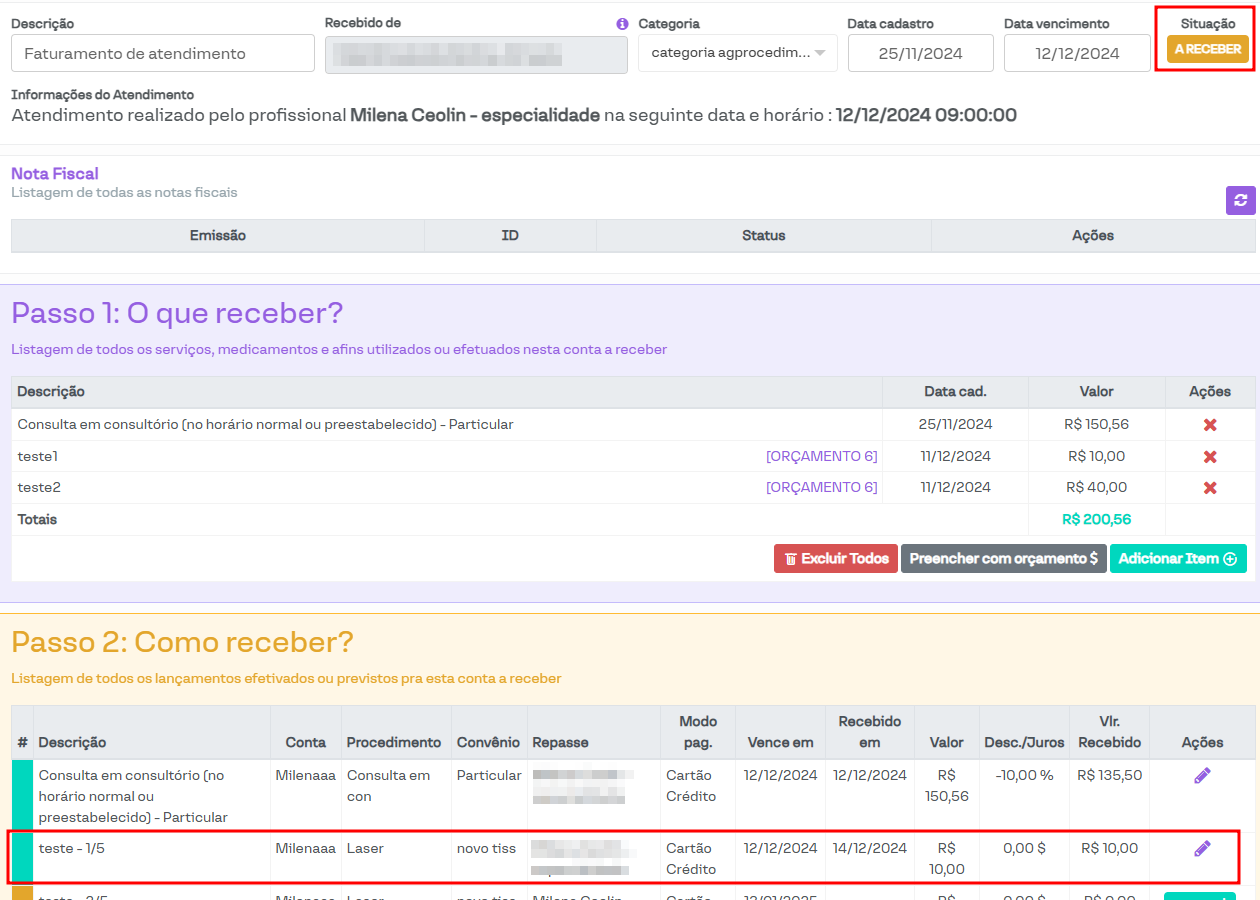1260x900 pixels.
Task: Click the Descrição input field
Action: (163, 53)
